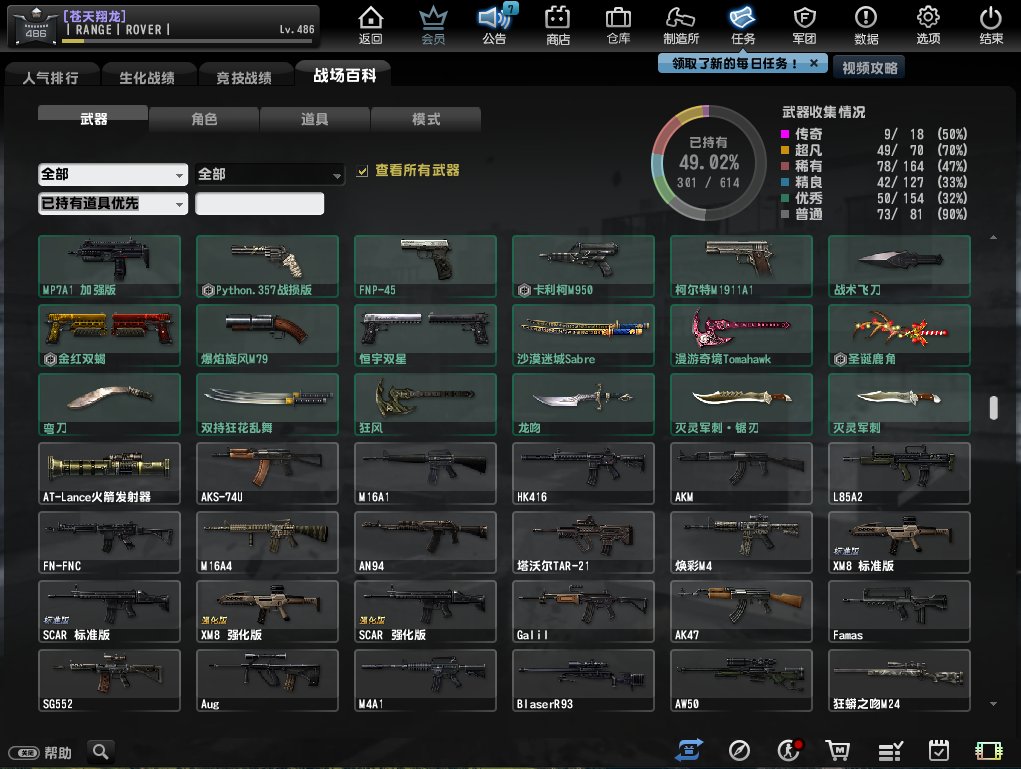Click the vertical scrollbar handle of weapon list
Screen dimensions: 1021x769
tap(993, 408)
